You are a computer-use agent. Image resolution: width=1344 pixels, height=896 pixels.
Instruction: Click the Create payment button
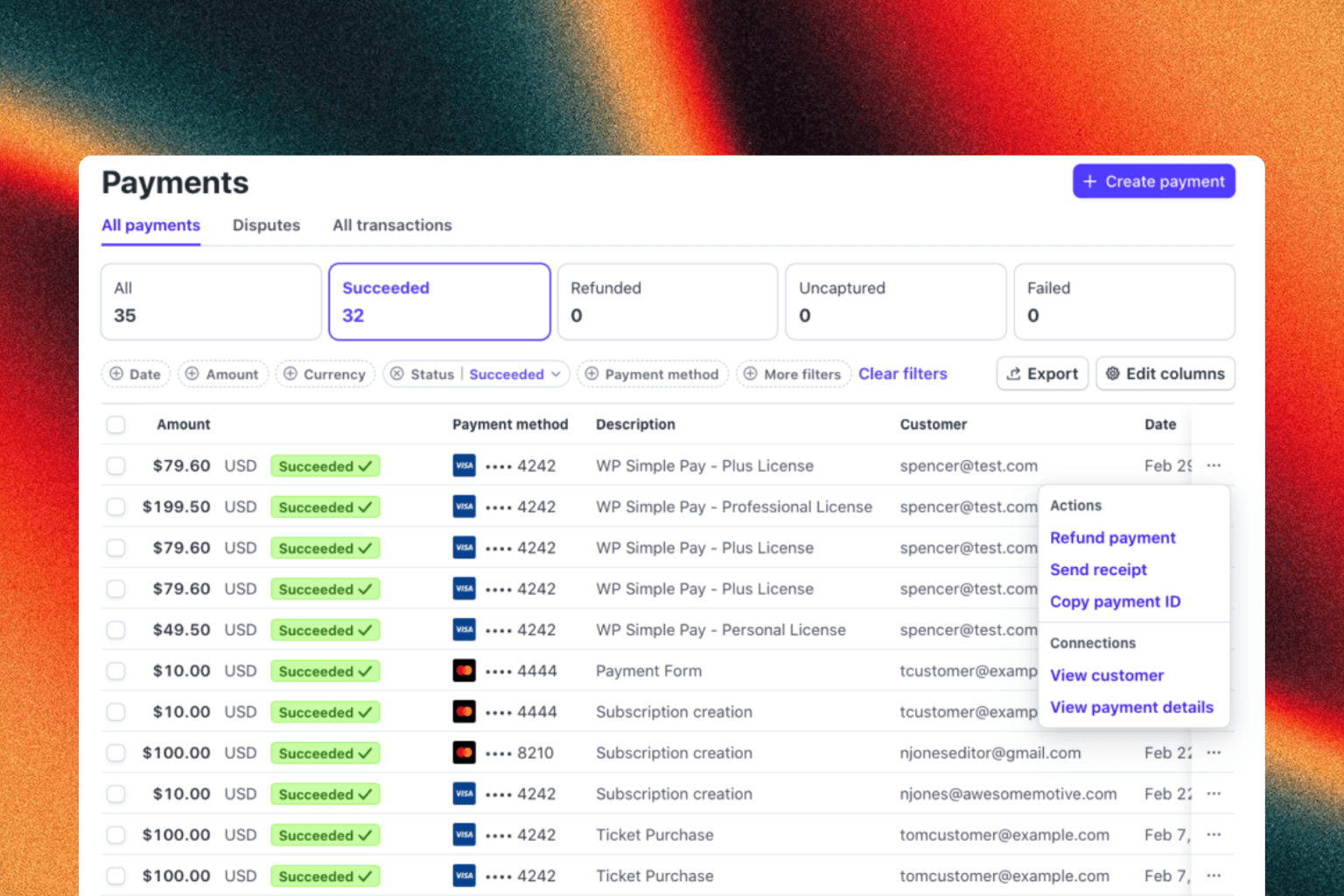(1153, 181)
